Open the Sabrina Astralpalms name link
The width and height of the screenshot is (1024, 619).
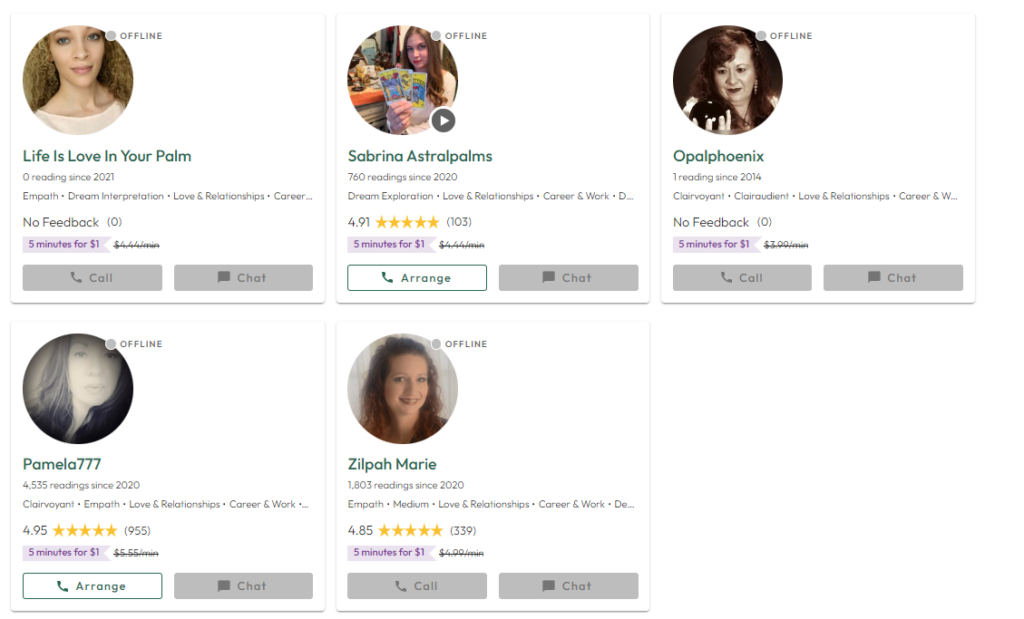click(420, 156)
